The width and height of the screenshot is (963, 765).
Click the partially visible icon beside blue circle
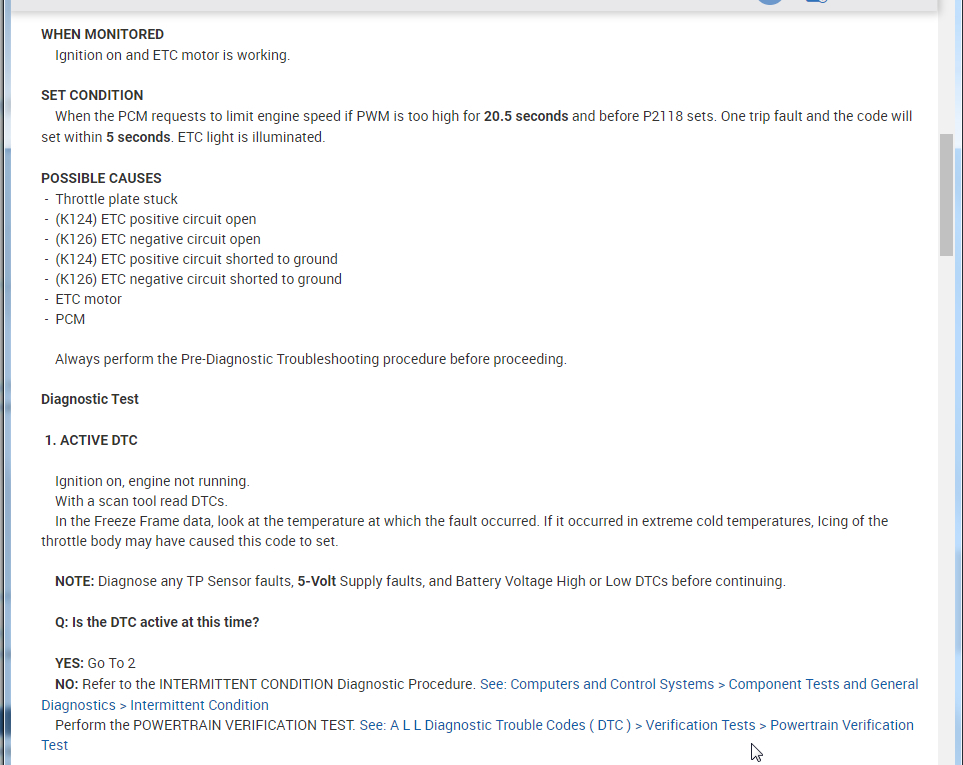816,2
